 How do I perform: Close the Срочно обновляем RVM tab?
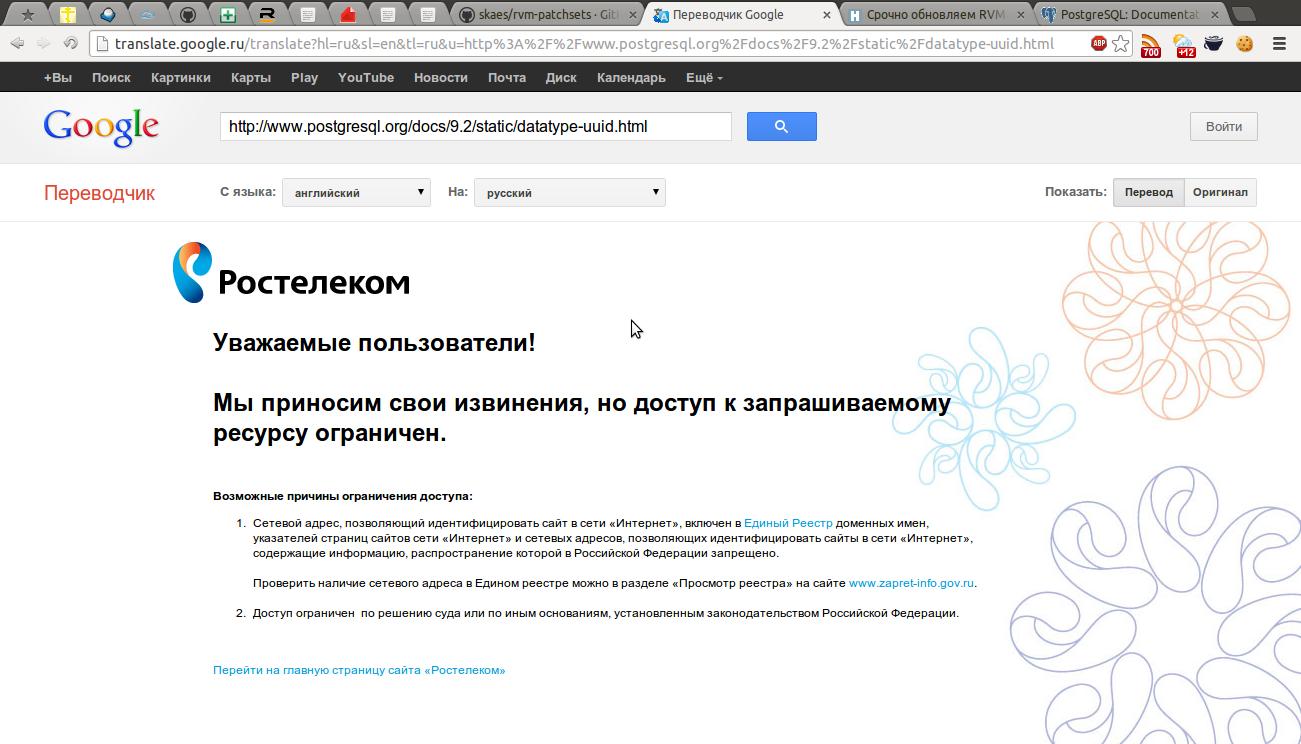[x=1021, y=15]
